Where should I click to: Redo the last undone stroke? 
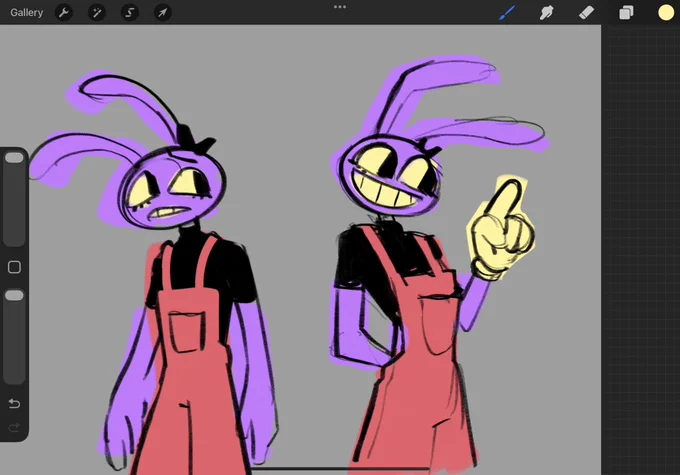point(14,428)
